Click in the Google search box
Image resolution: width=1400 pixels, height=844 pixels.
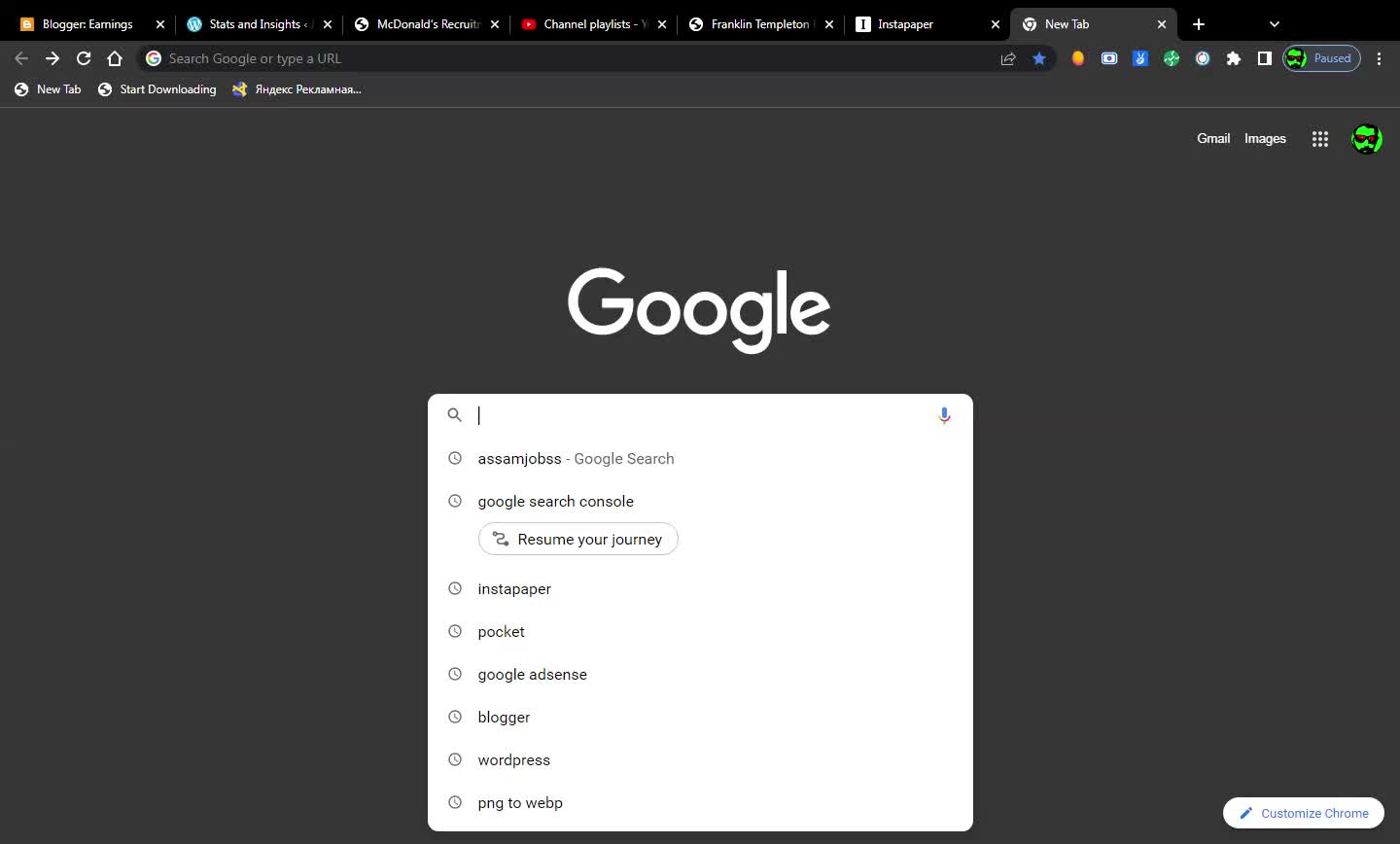pos(700,415)
